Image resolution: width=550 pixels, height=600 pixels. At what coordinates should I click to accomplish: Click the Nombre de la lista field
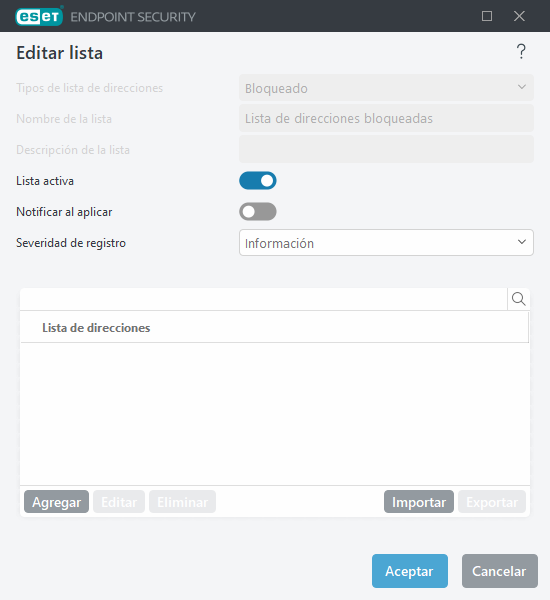pos(386,118)
